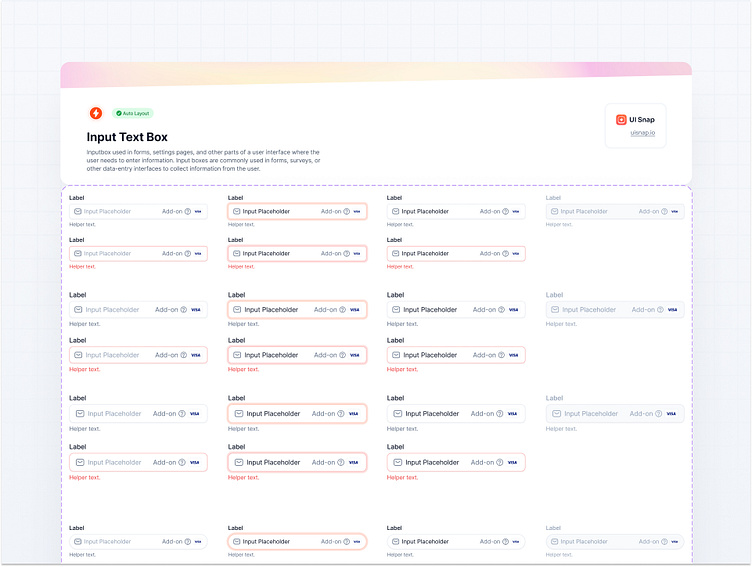Click mail icon in bottom-left cut-off input
The height and width of the screenshot is (567, 752).
[x=77, y=541]
